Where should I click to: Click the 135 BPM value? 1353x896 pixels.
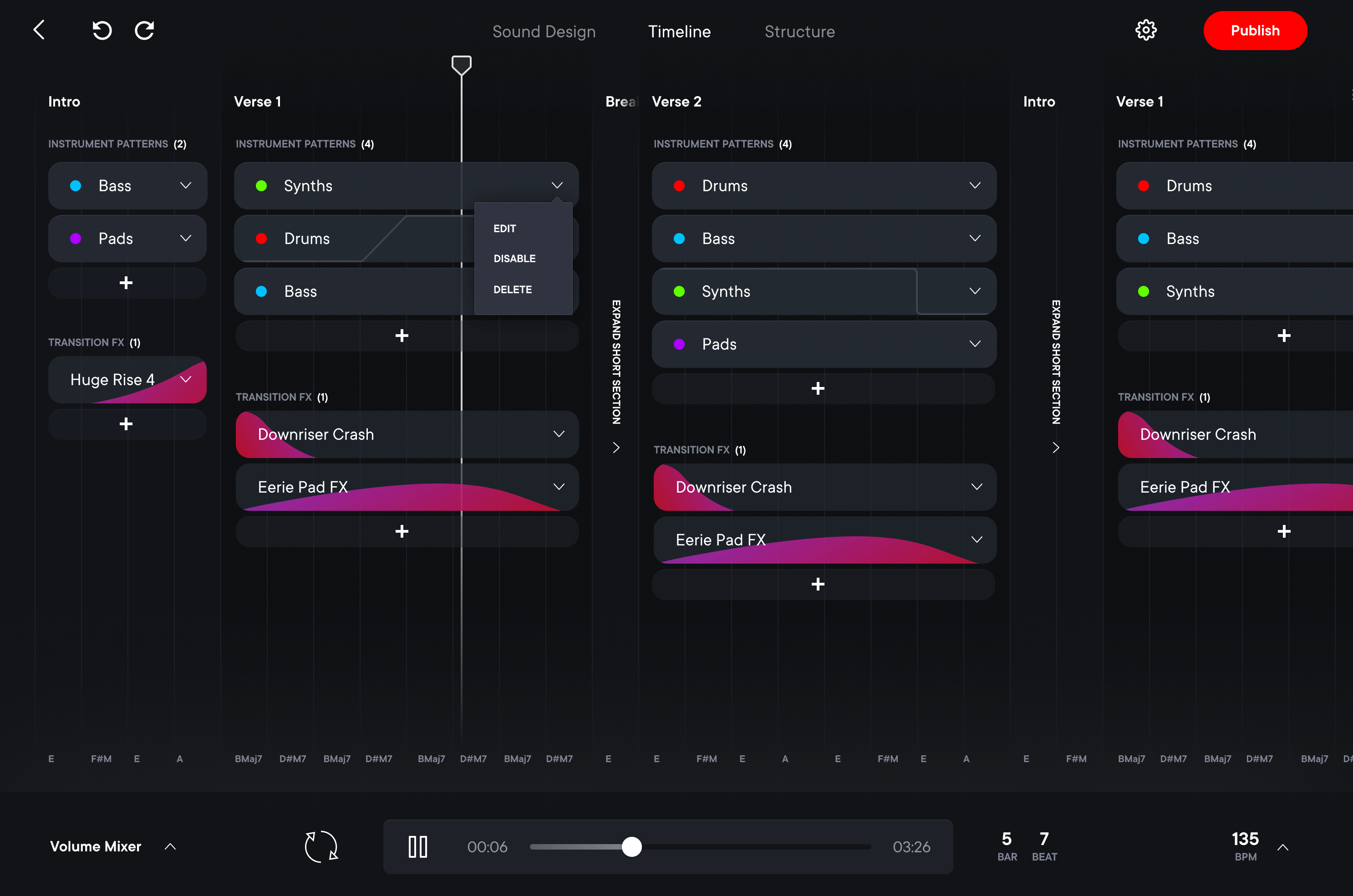point(1245,839)
